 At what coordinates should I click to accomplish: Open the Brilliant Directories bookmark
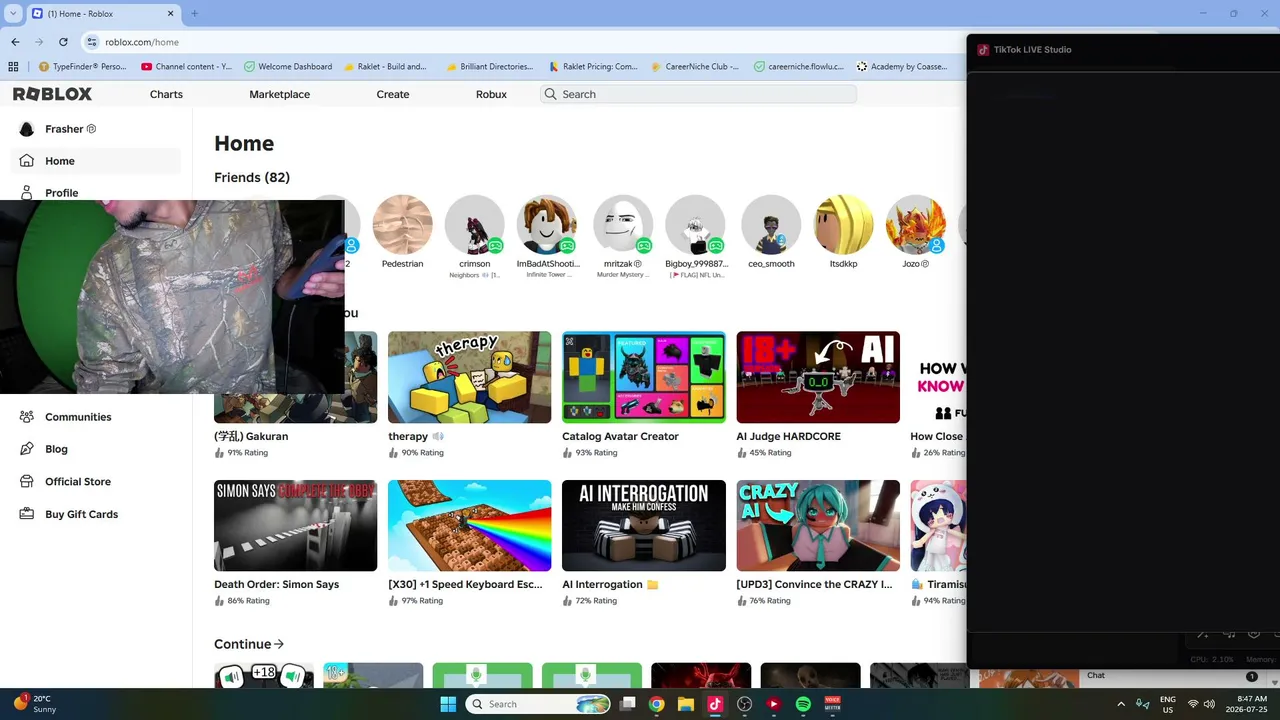pos(489,67)
